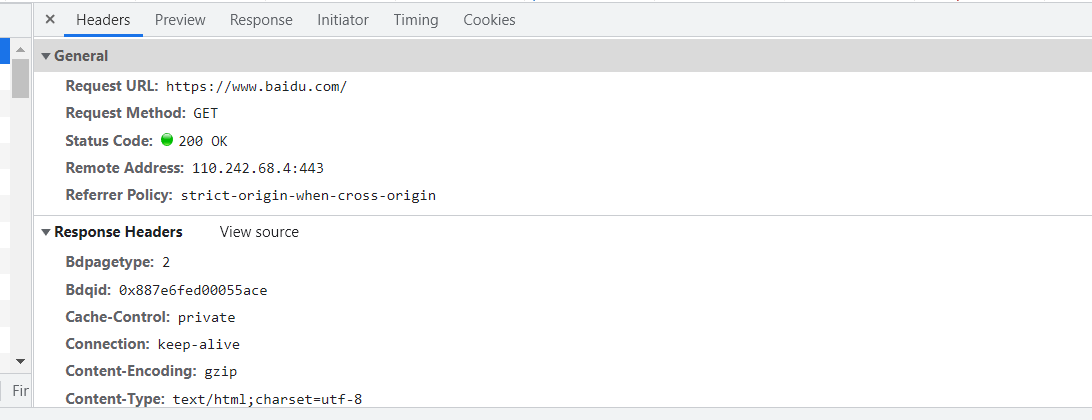Image resolution: width=1092 pixels, height=420 pixels.
Task: Switch to the Response tab
Action: click(261, 20)
